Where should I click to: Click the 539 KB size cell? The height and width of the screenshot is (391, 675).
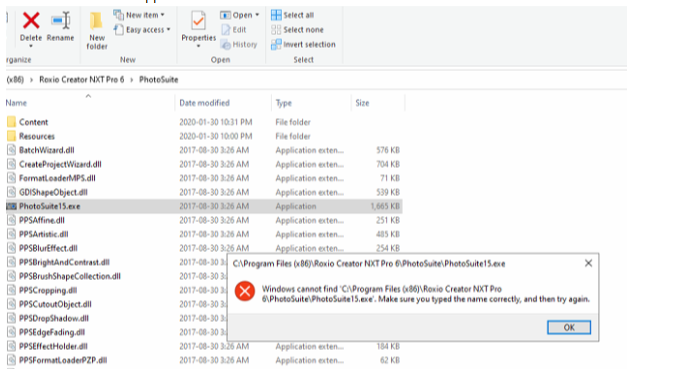pyautogui.click(x=388, y=192)
